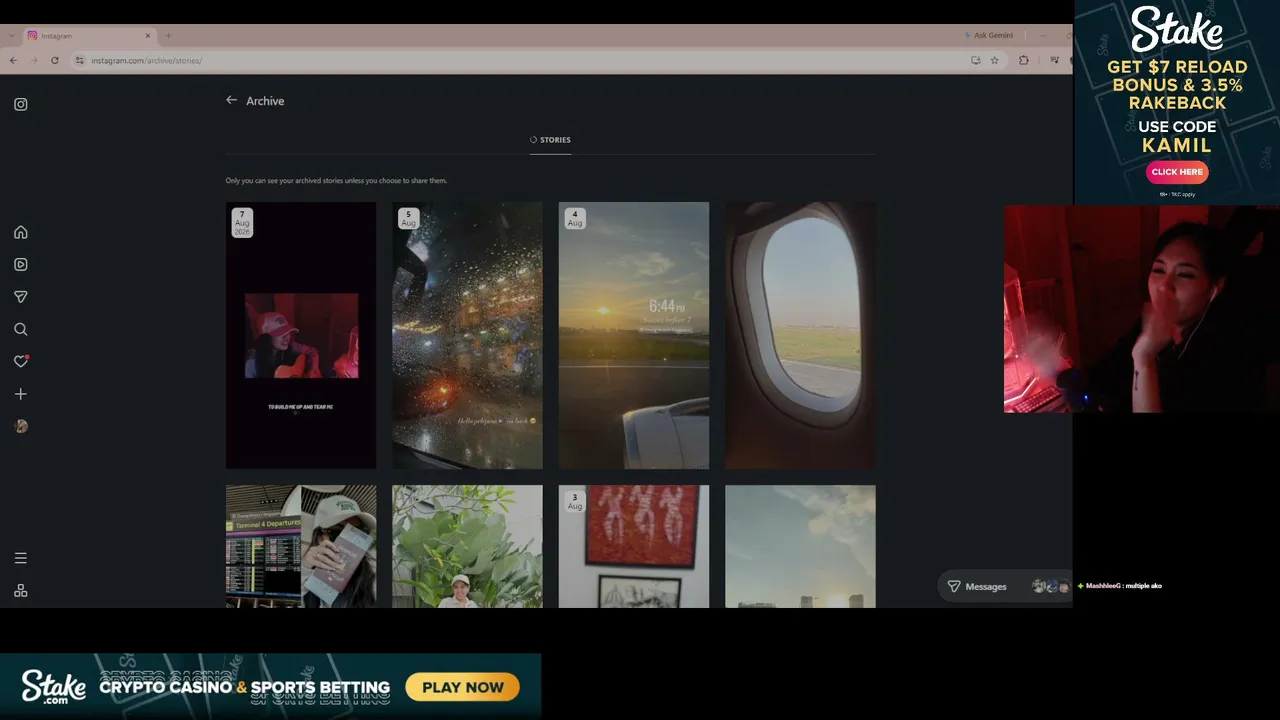Open the Aug 3 red artwork story

[634, 546]
